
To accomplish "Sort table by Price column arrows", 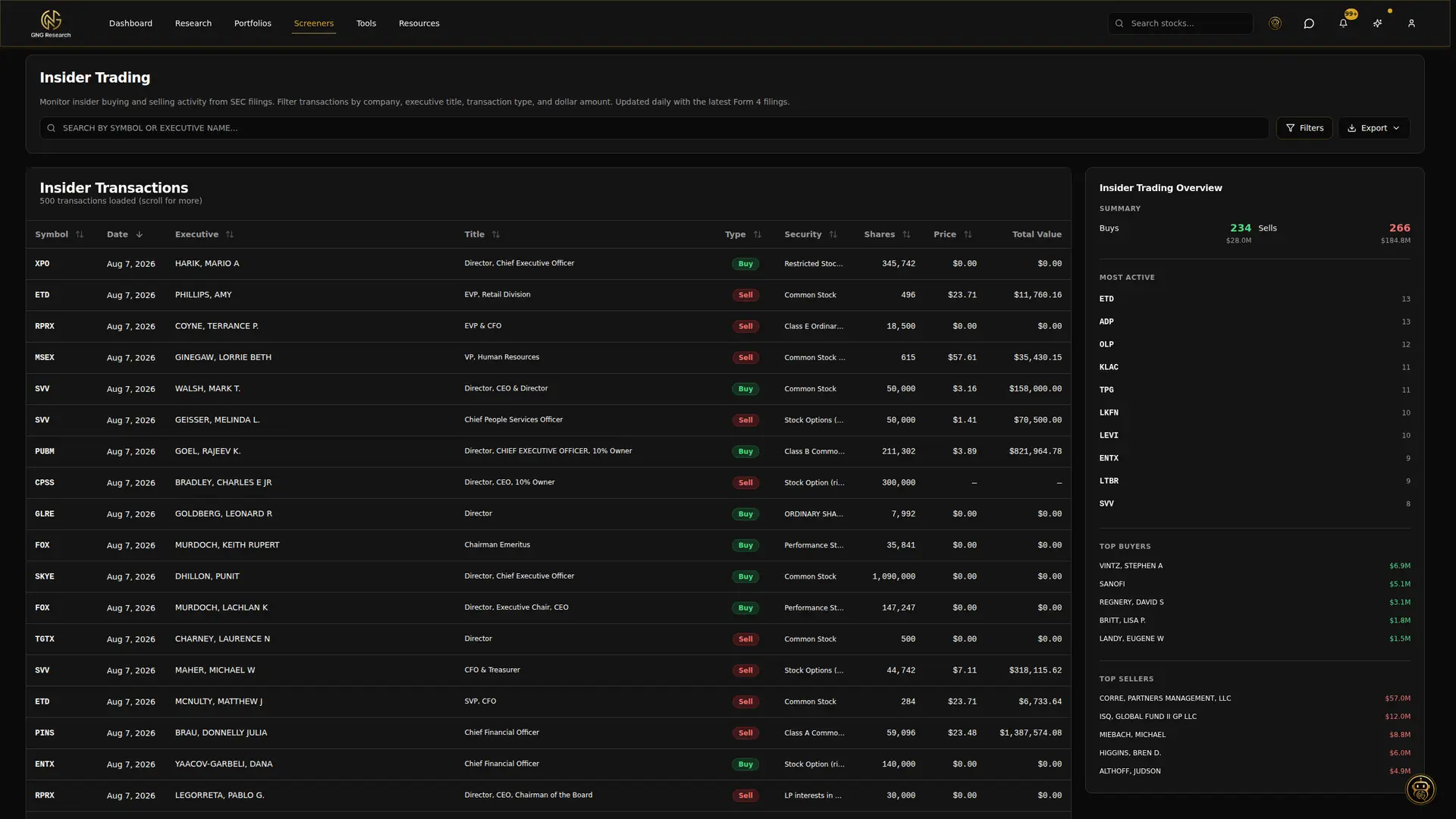I will pyautogui.click(x=968, y=235).
